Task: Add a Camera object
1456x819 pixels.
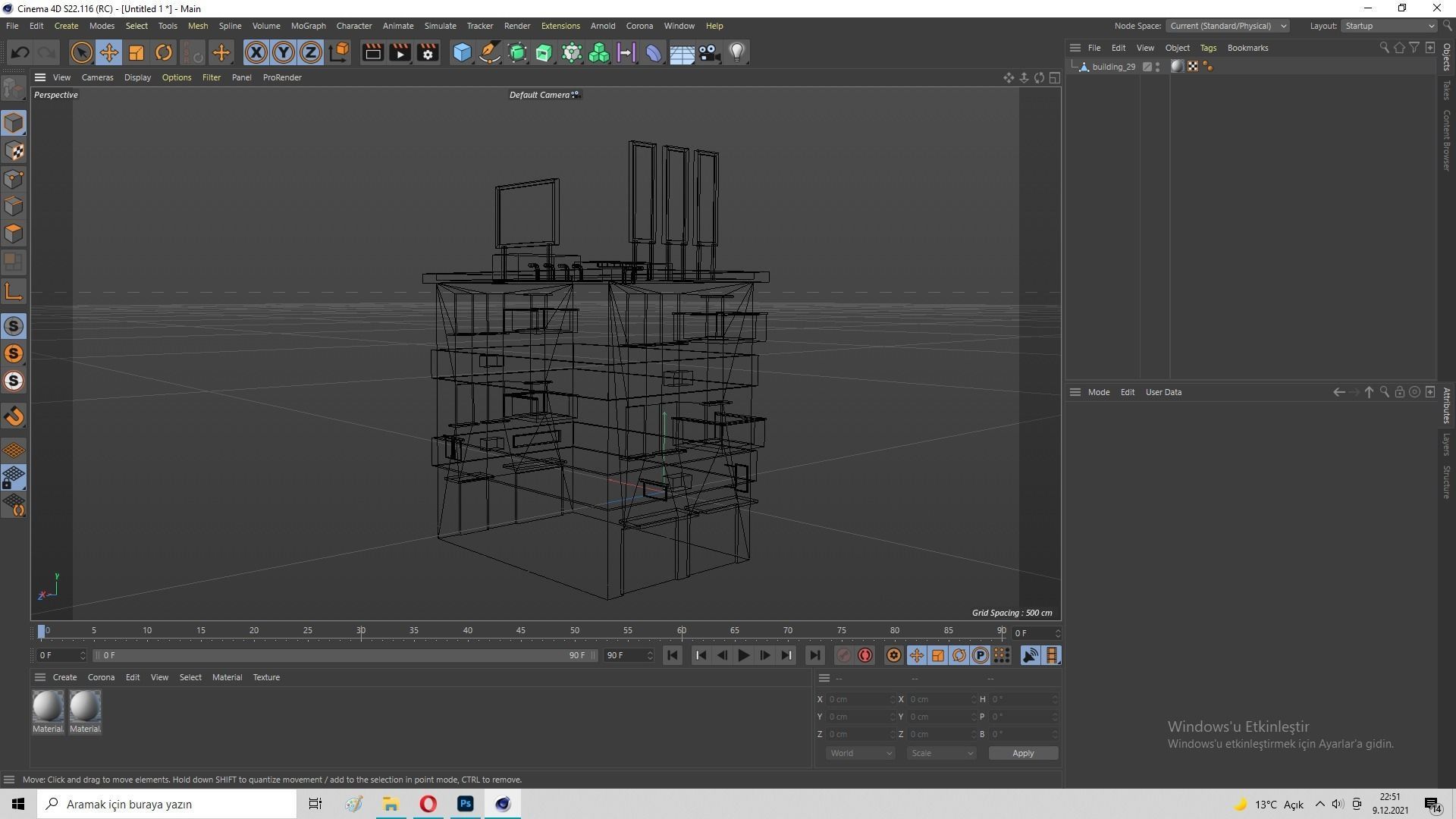Action: 709,52
